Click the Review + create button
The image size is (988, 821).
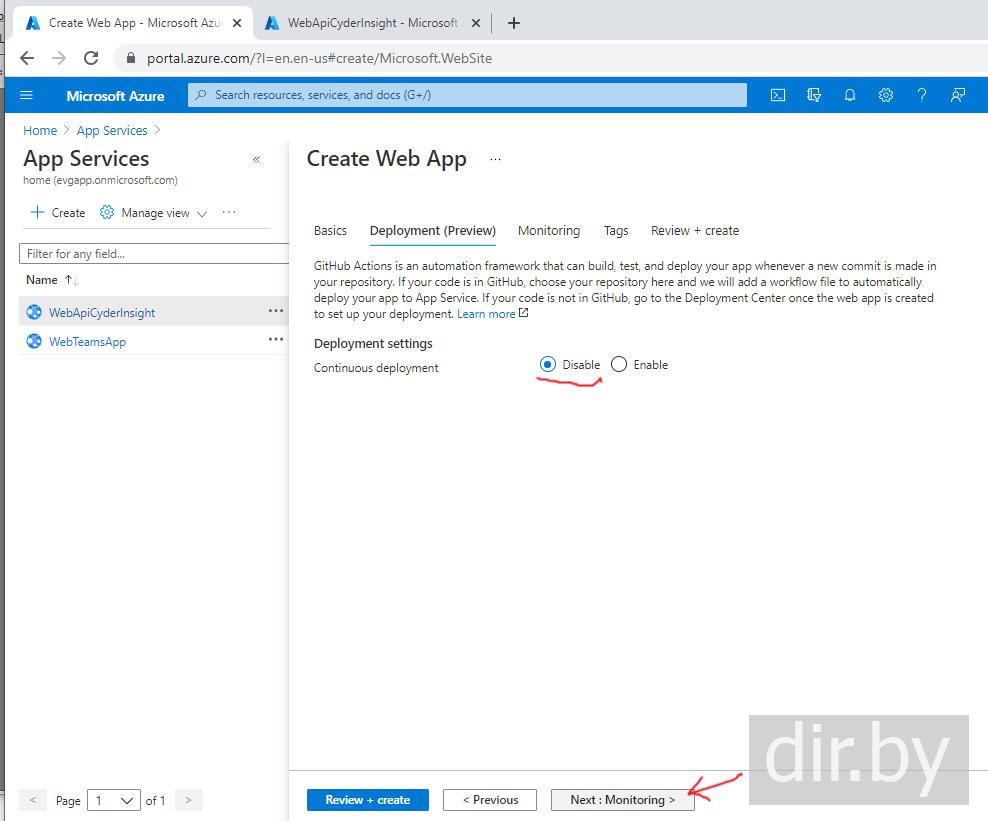pyautogui.click(x=367, y=800)
